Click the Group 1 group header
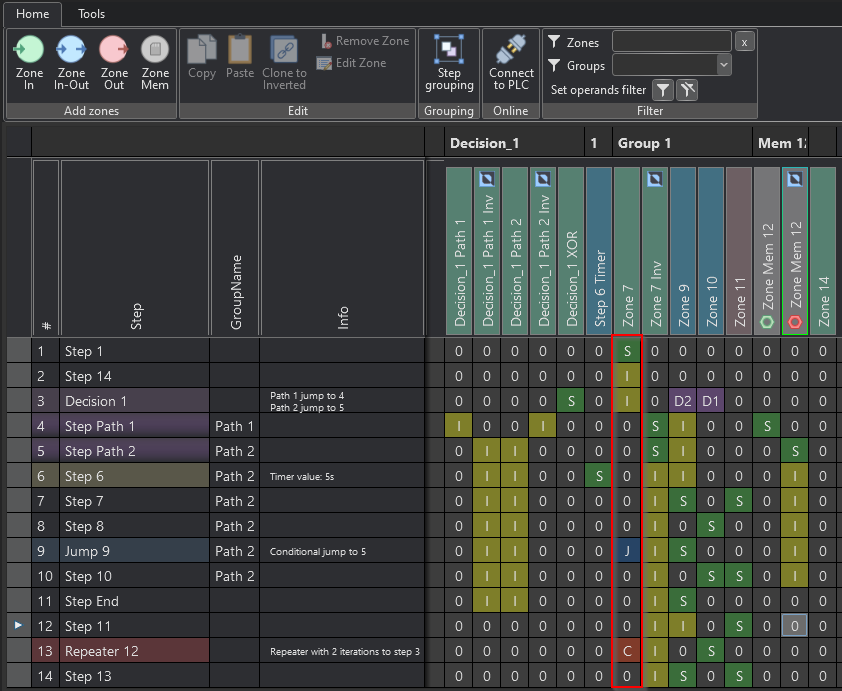Image resolution: width=842 pixels, height=691 pixels. 683,143
